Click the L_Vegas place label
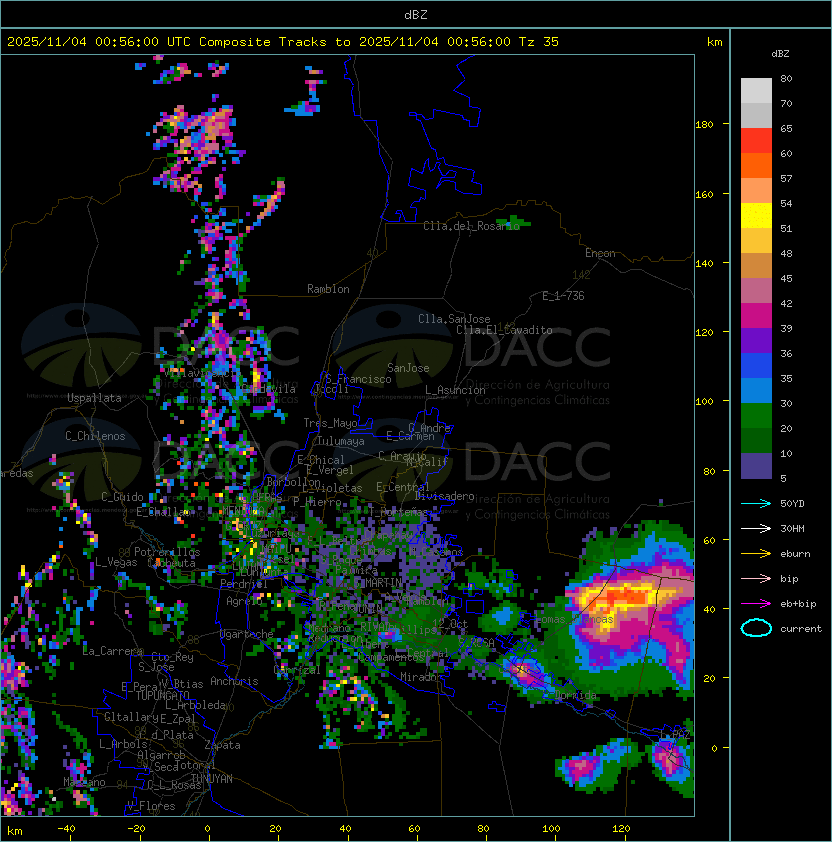The height and width of the screenshot is (842, 832). 116,562
